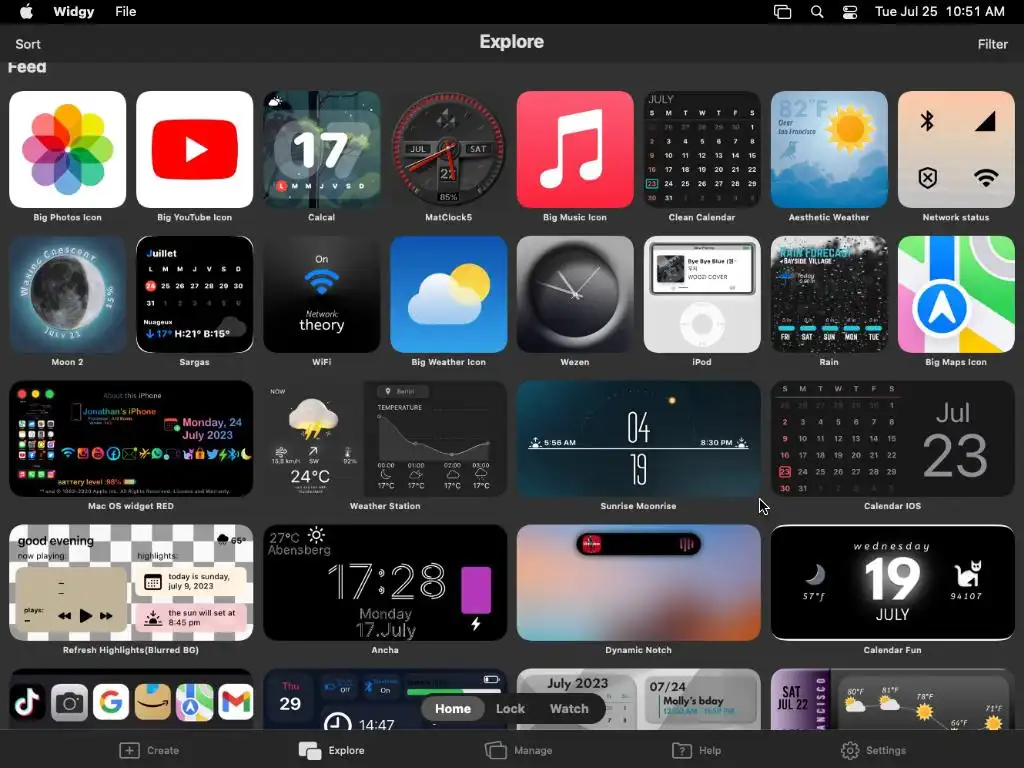Open the iPod widget

pyautogui.click(x=702, y=295)
